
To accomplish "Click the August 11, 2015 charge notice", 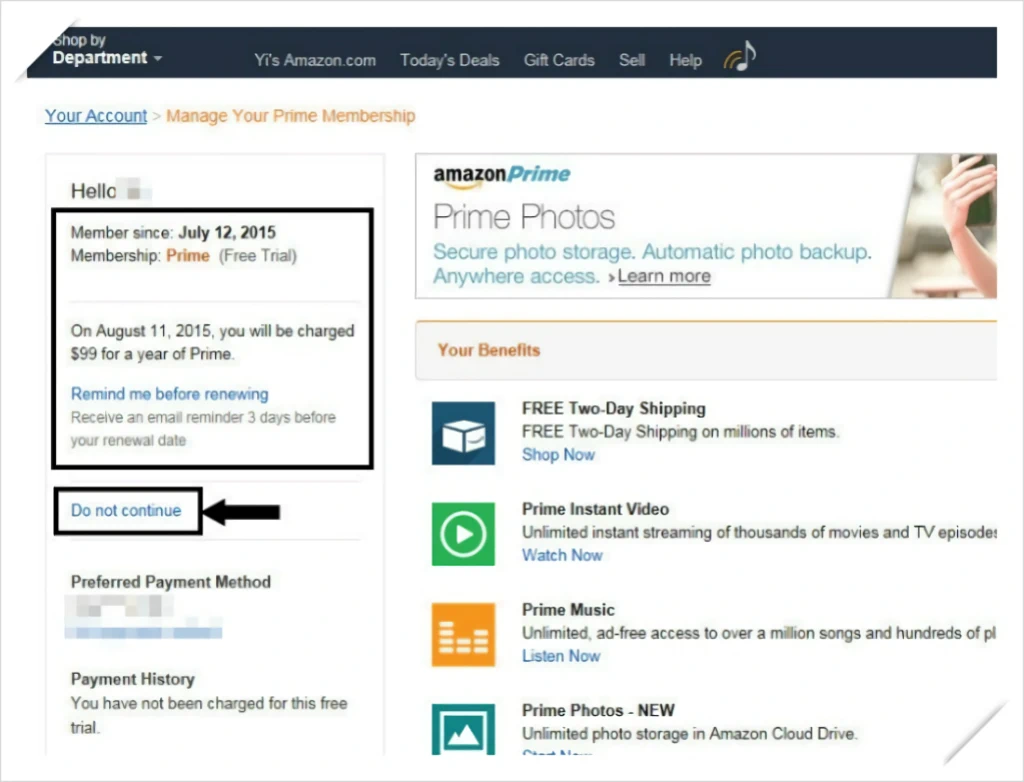I will 212,342.
